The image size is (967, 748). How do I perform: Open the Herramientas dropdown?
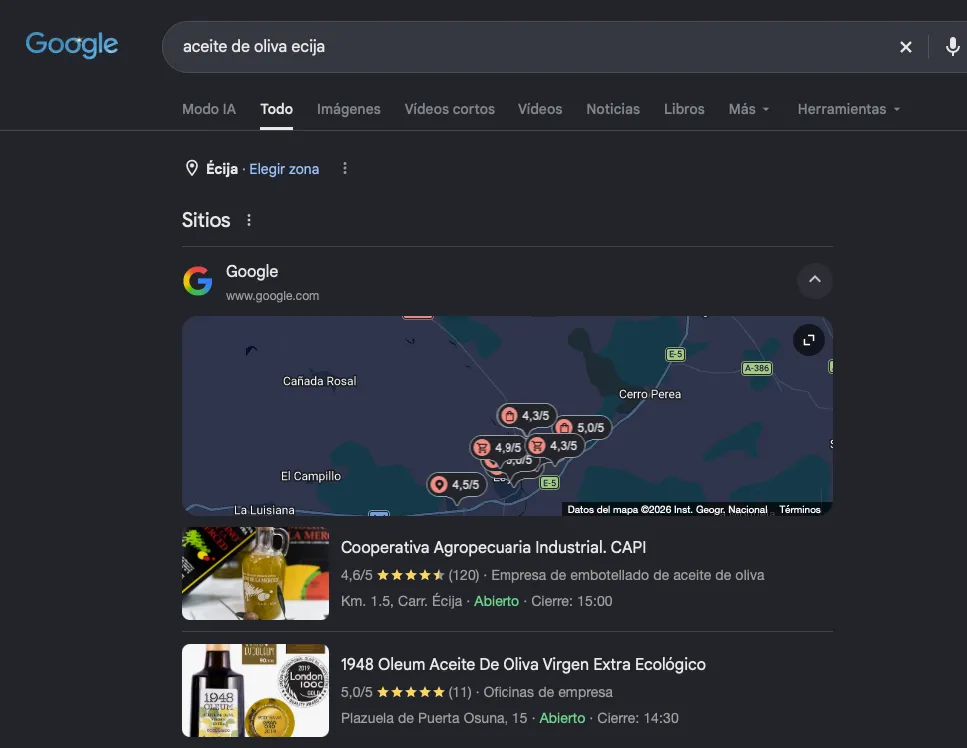(849, 109)
